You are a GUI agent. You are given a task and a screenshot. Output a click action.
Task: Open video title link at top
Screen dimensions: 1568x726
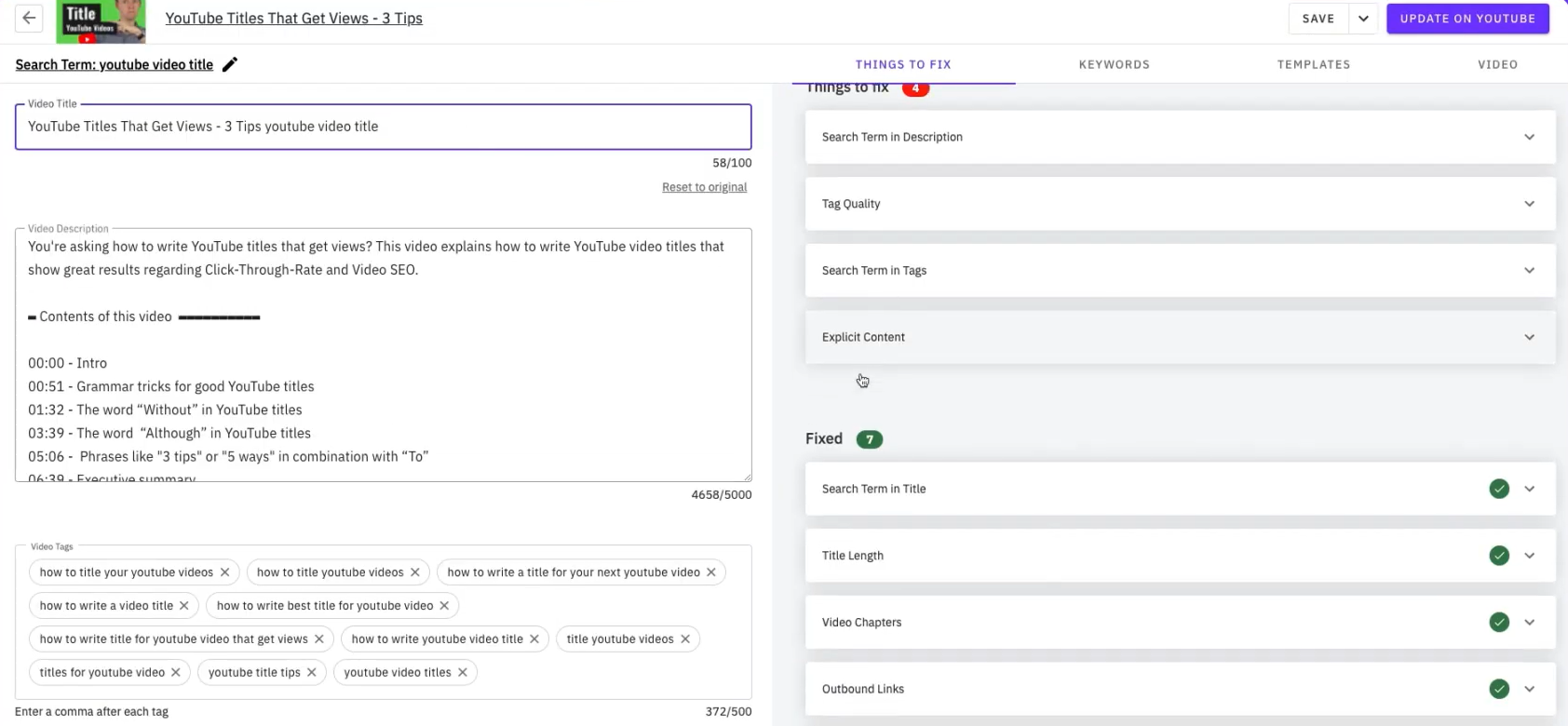tap(294, 19)
